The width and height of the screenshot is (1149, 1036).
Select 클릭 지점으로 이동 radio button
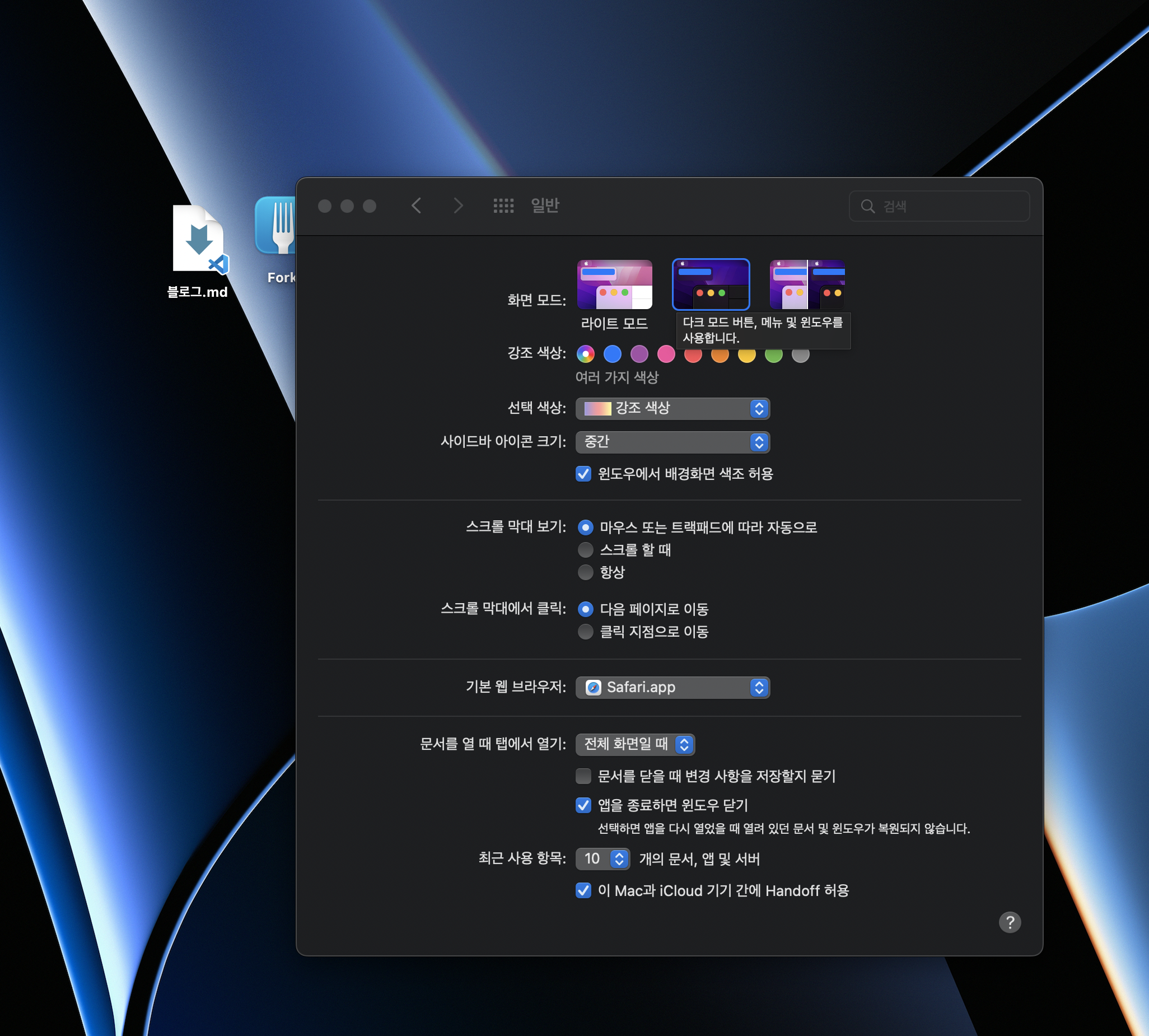click(586, 632)
